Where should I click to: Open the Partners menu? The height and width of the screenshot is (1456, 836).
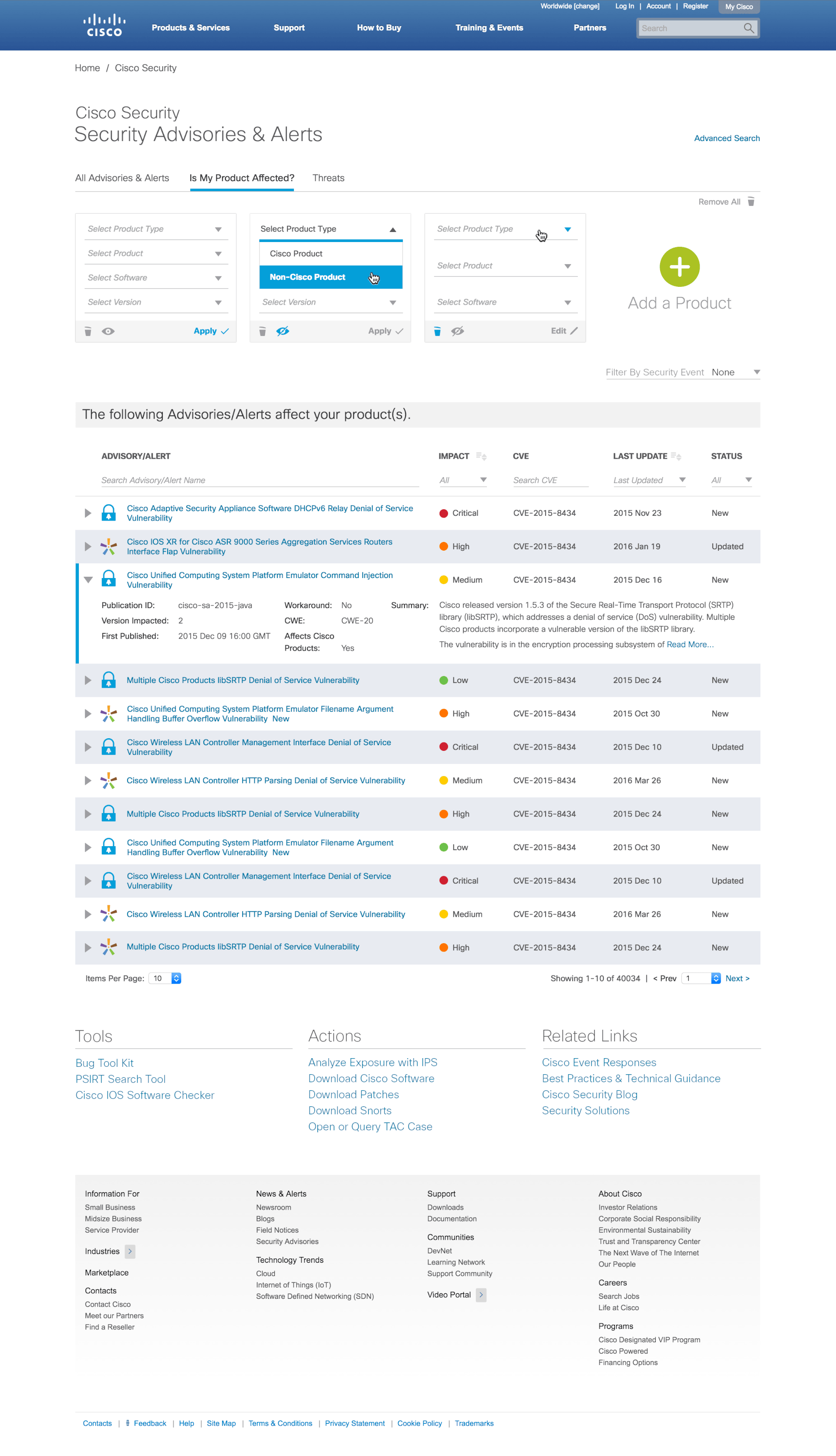point(590,27)
